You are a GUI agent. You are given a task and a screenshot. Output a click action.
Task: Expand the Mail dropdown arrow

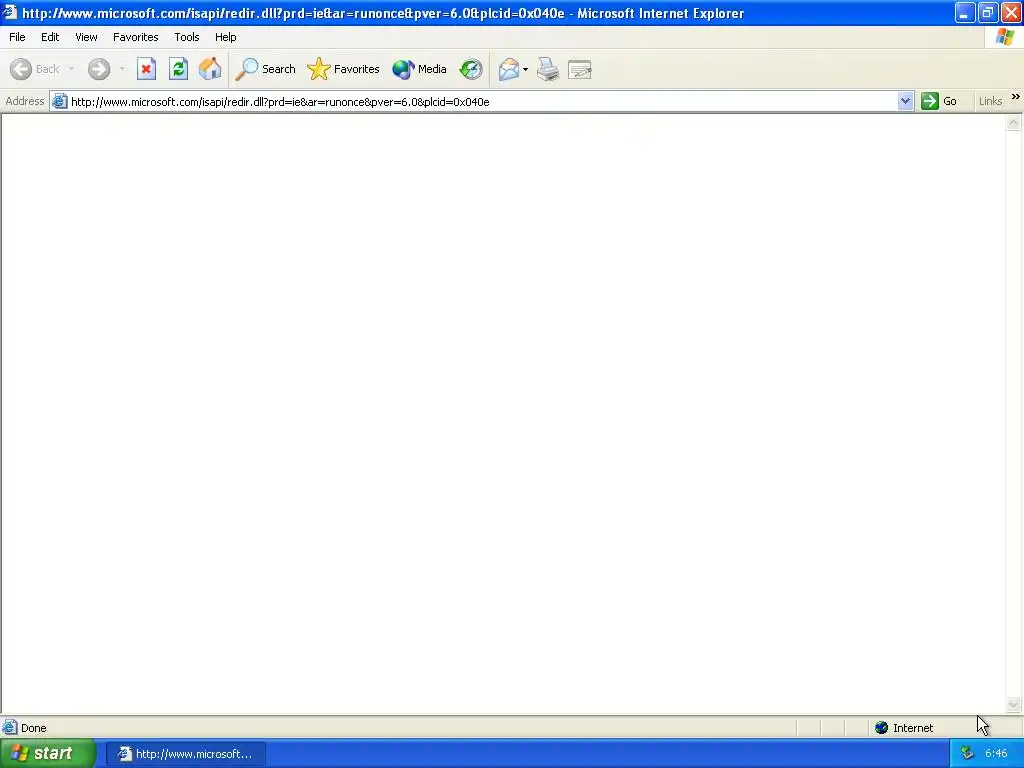(526, 69)
